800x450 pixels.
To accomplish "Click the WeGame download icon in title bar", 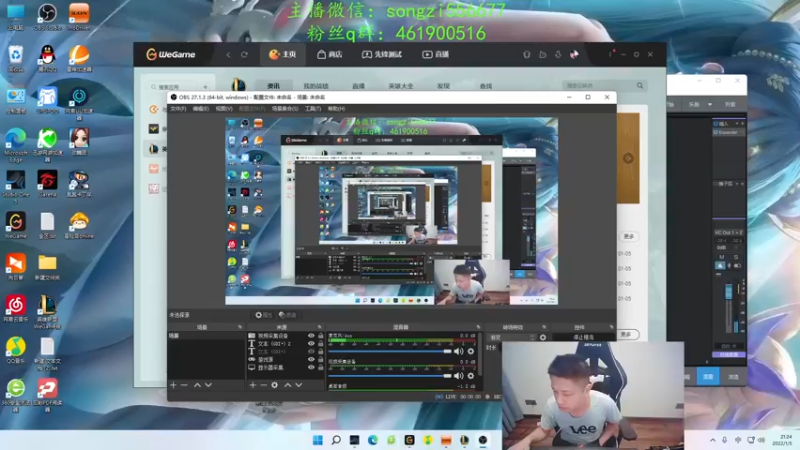I will click(558, 55).
